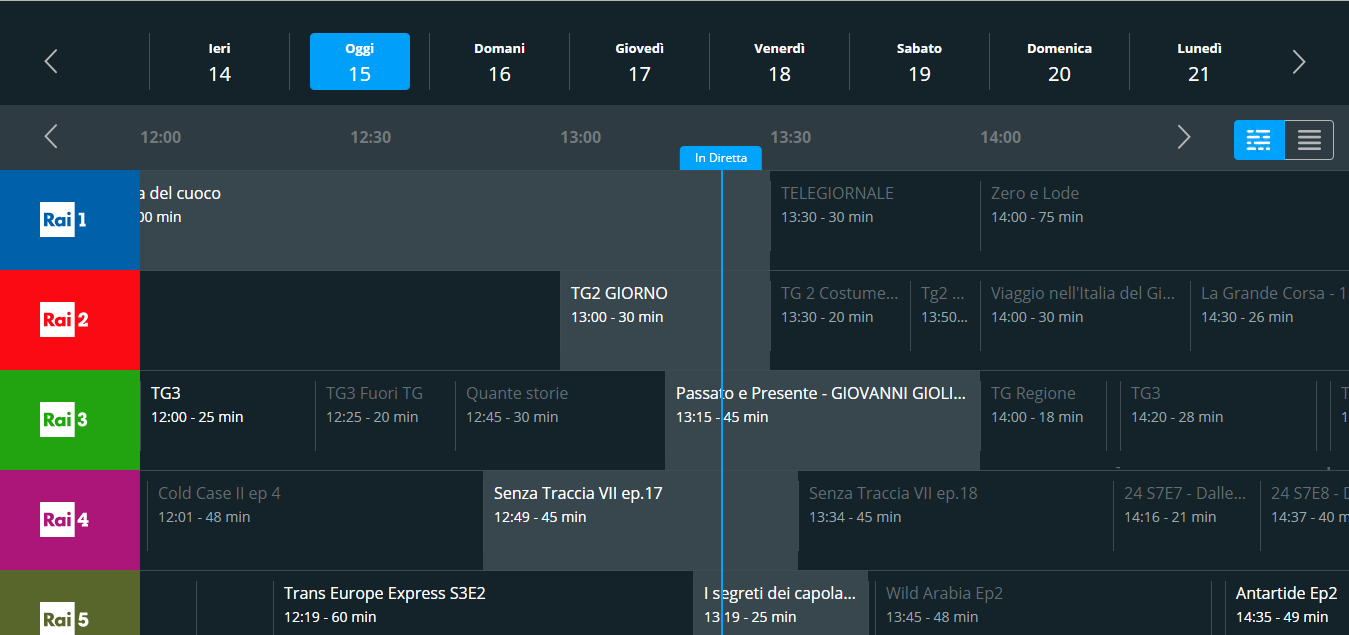The height and width of the screenshot is (635, 1349).
Task: Select Ieri 14 day tab
Action: tap(220, 62)
